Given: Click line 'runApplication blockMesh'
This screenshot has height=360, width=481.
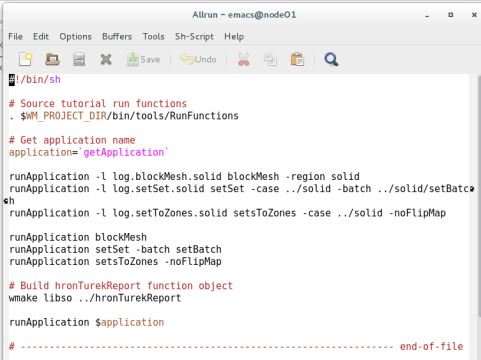Looking at the screenshot, I should [x=78, y=237].
